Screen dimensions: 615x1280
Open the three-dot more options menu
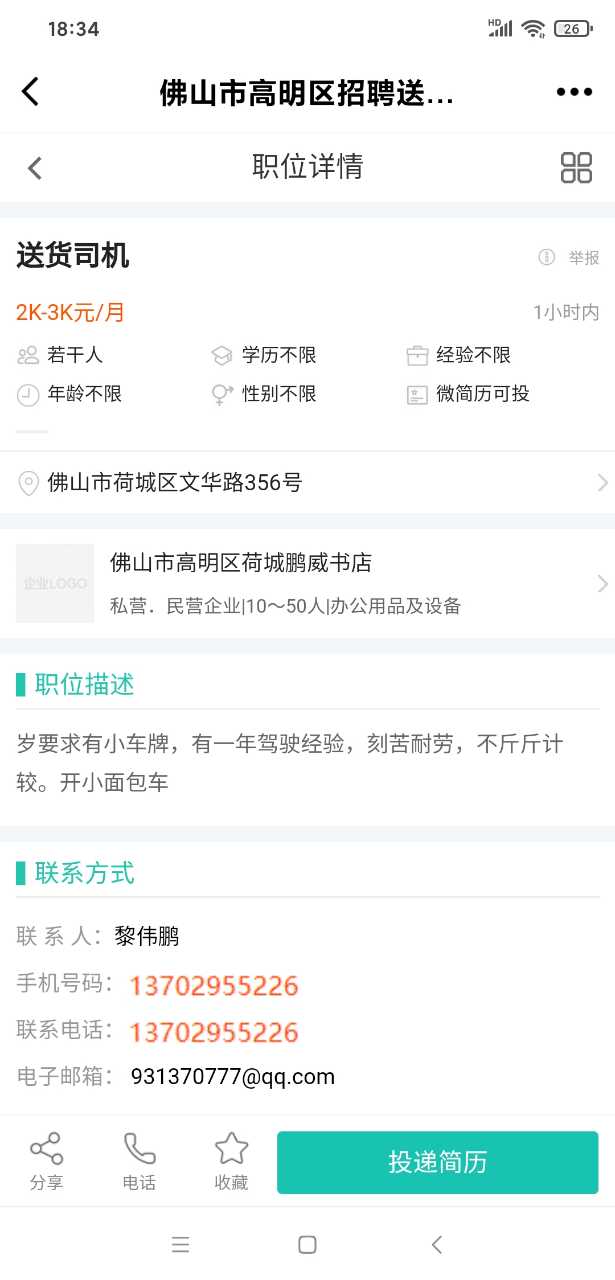click(x=574, y=92)
